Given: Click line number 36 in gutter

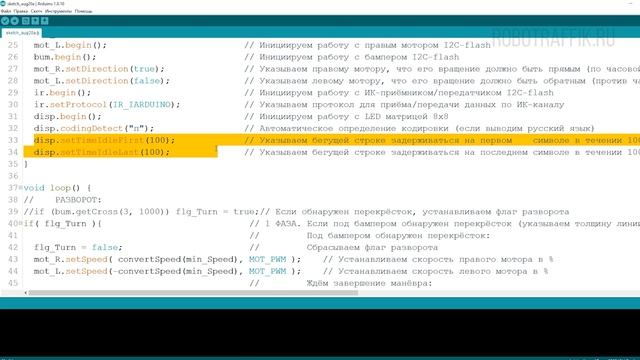Looking at the screenshot, I should coord(13,176).
